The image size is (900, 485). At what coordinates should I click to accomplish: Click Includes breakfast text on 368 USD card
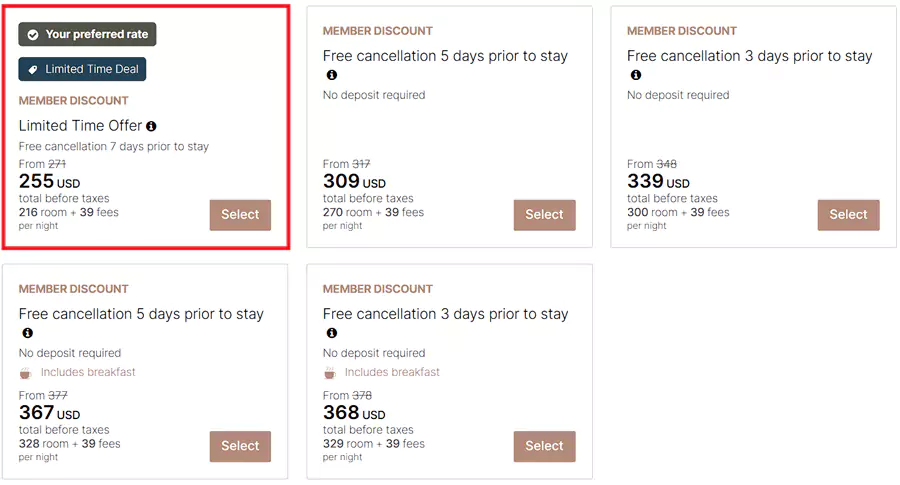(392, 373)
